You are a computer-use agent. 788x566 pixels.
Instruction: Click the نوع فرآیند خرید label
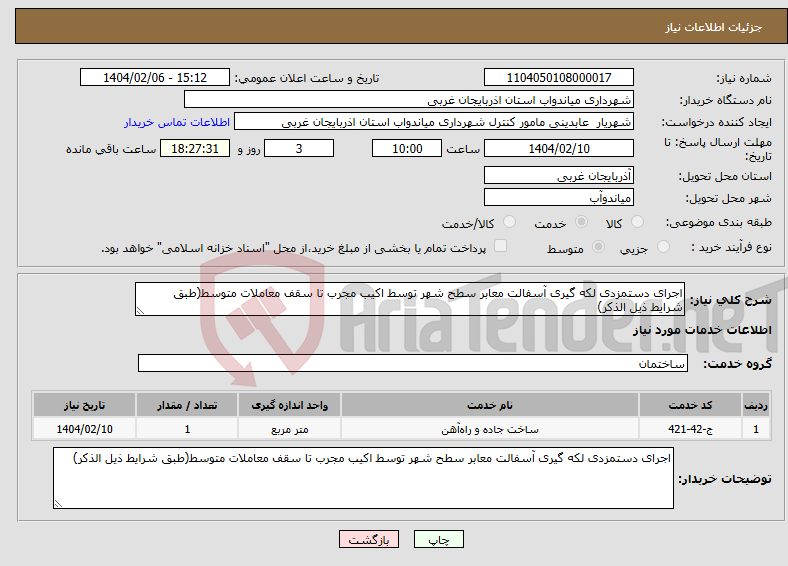732,247
